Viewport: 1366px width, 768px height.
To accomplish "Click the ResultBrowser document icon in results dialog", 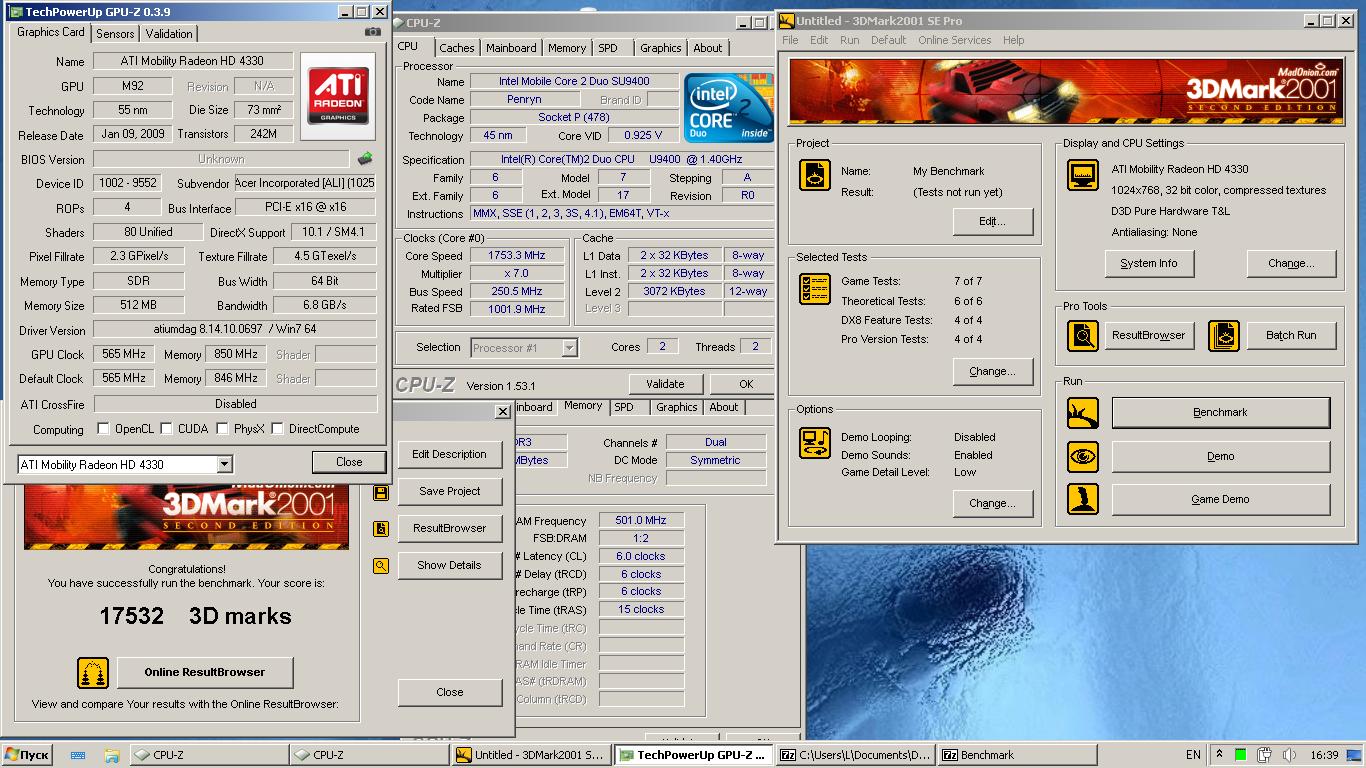I will tap(380, 529).
